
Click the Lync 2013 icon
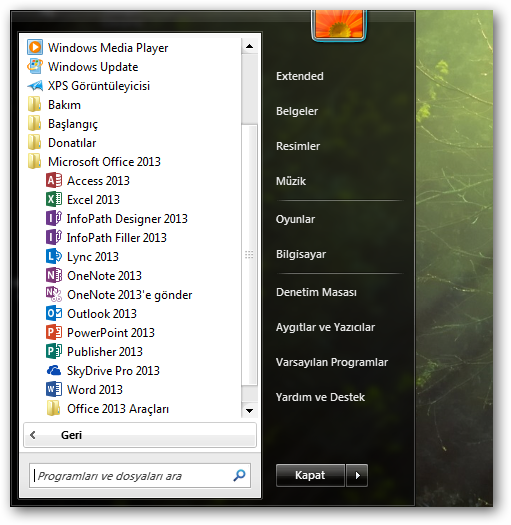click(54, 256)
